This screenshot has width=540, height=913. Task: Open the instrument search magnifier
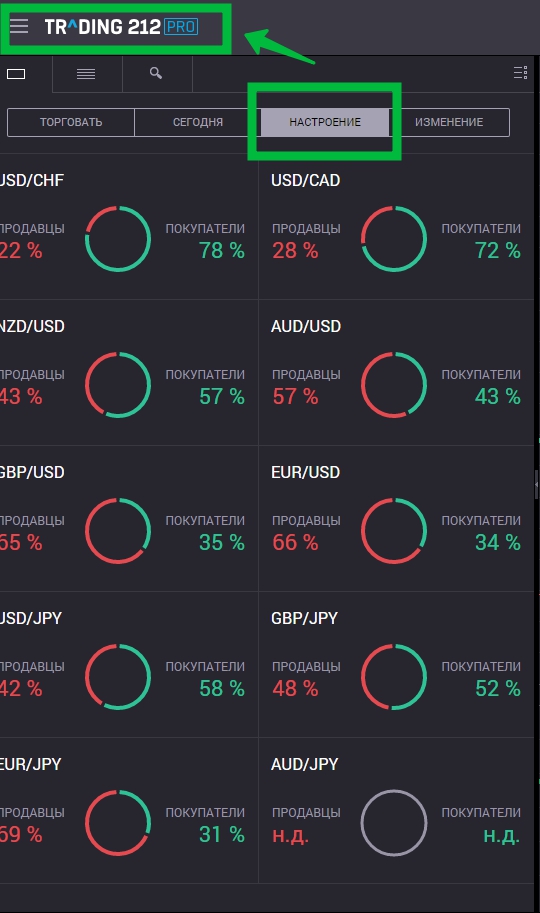click(156, 73)
